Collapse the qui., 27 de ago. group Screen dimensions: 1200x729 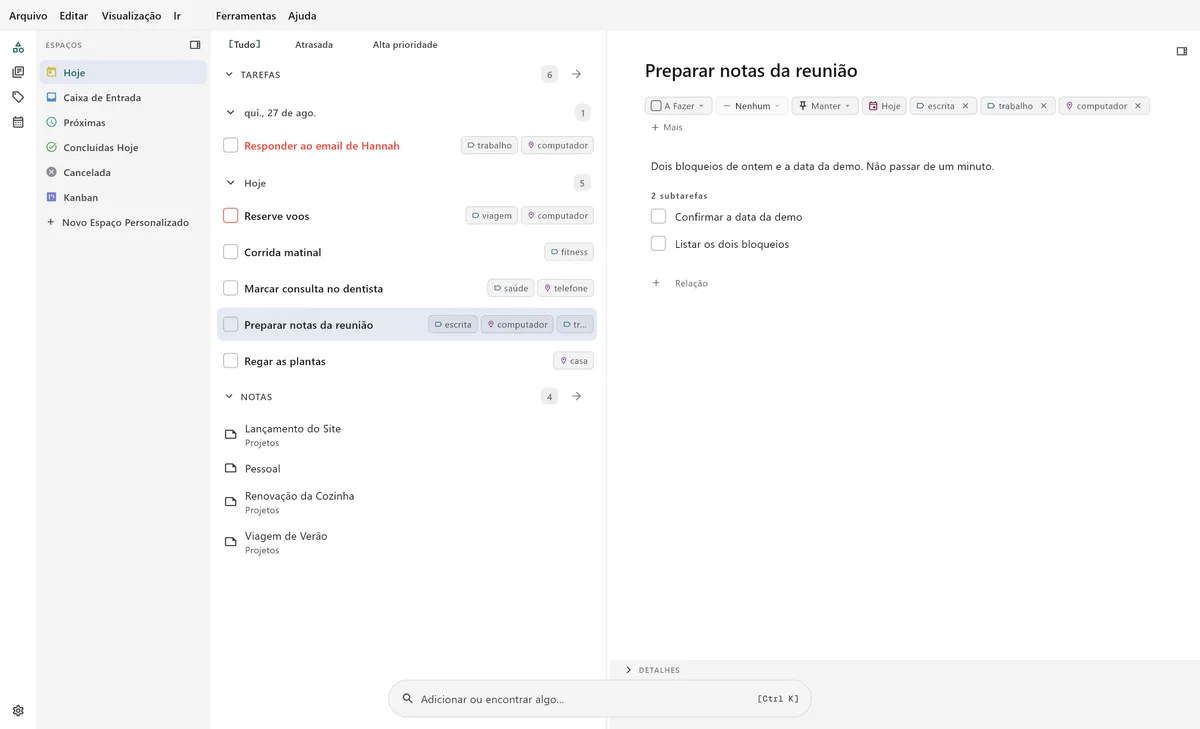click(229, 113)
